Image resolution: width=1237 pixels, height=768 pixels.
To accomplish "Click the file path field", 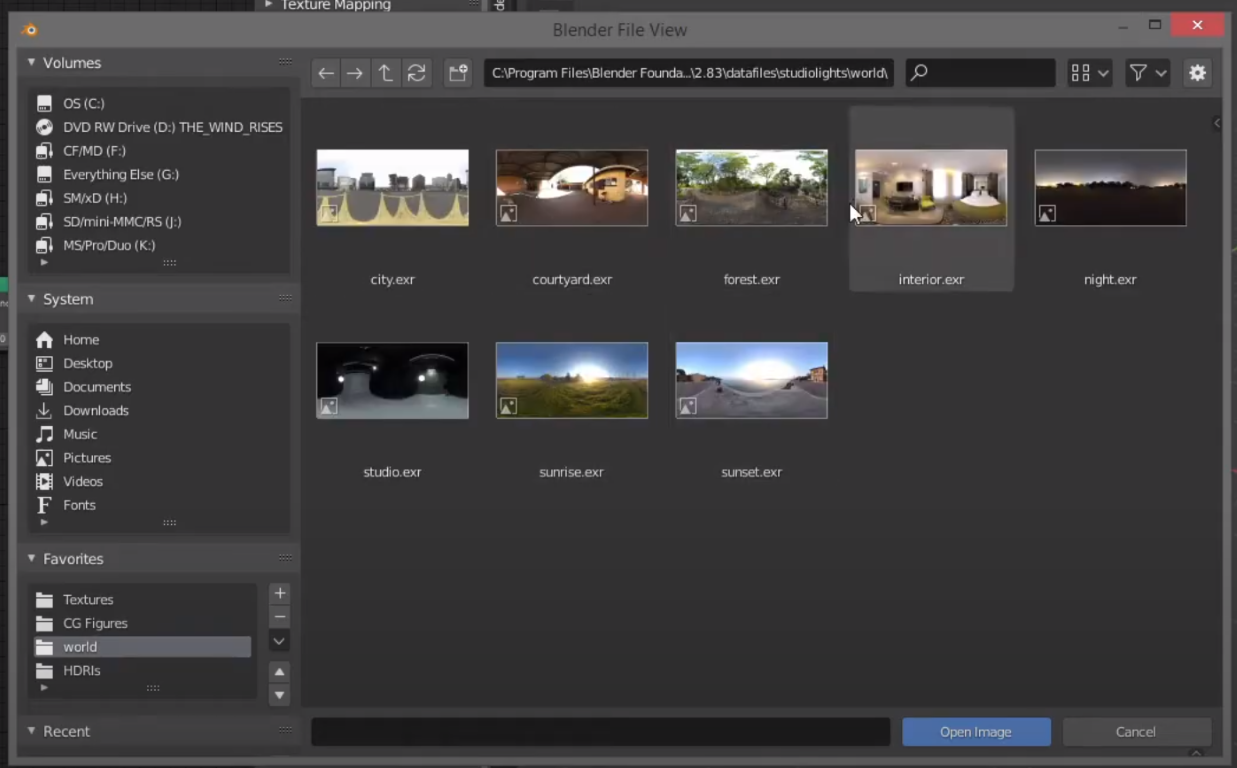I will coord(689,73).
